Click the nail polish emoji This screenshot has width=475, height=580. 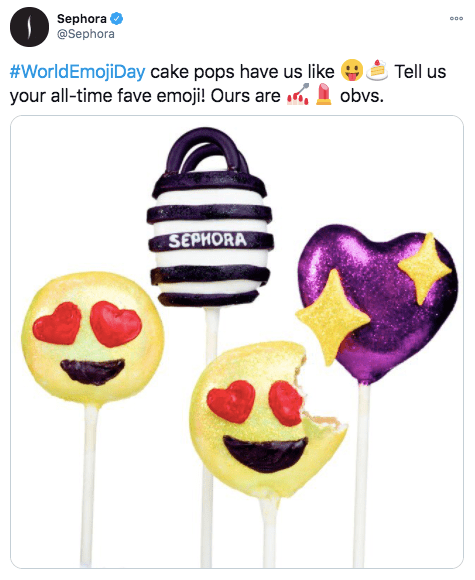coord(298,94)
